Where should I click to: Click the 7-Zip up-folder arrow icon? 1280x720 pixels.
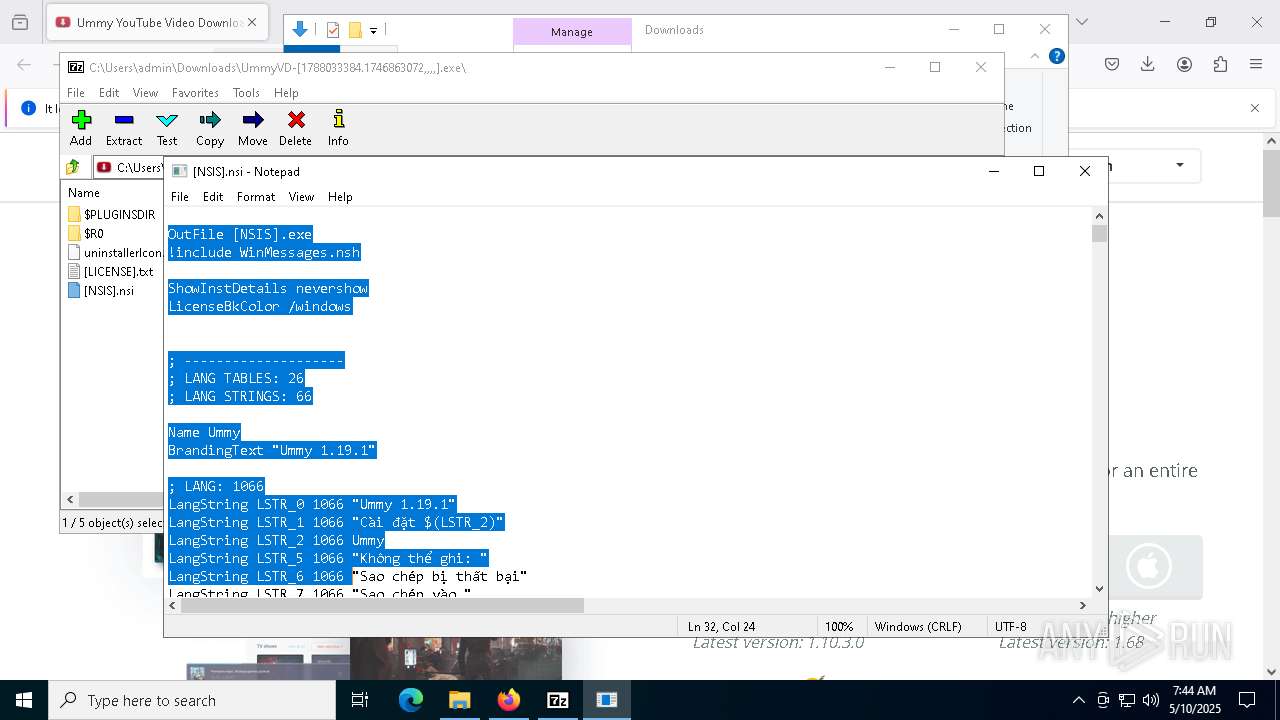pyautogui.click(x=73, y=167)
